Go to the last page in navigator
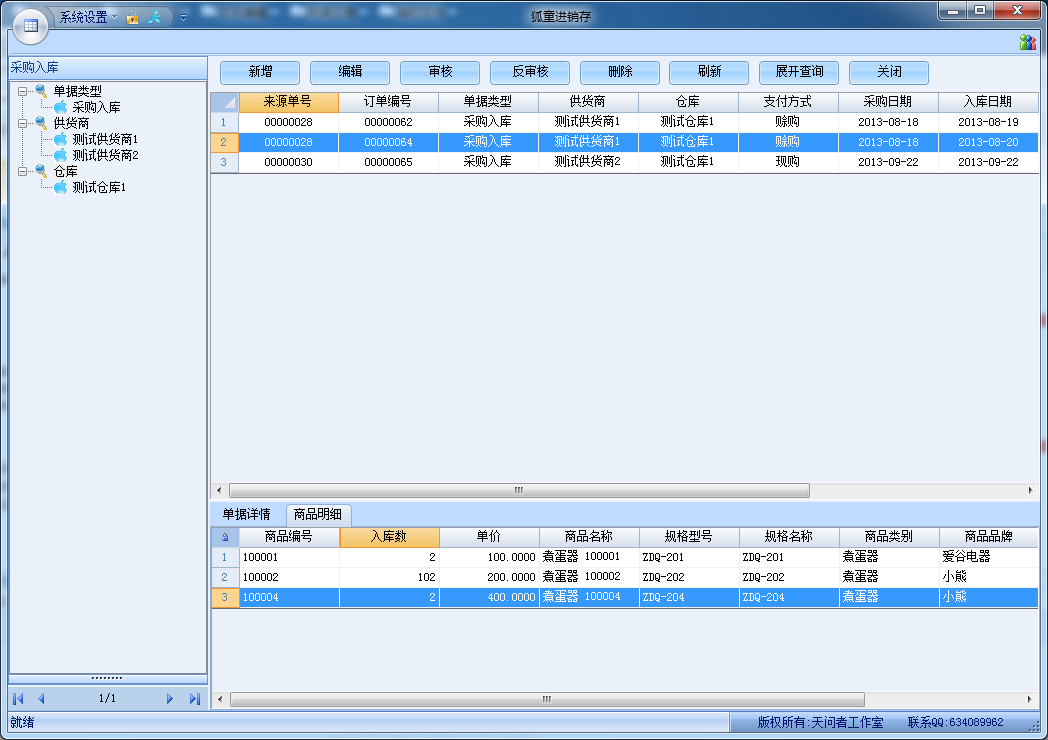This screenshot has width=1048, height=740. [195, 698]
